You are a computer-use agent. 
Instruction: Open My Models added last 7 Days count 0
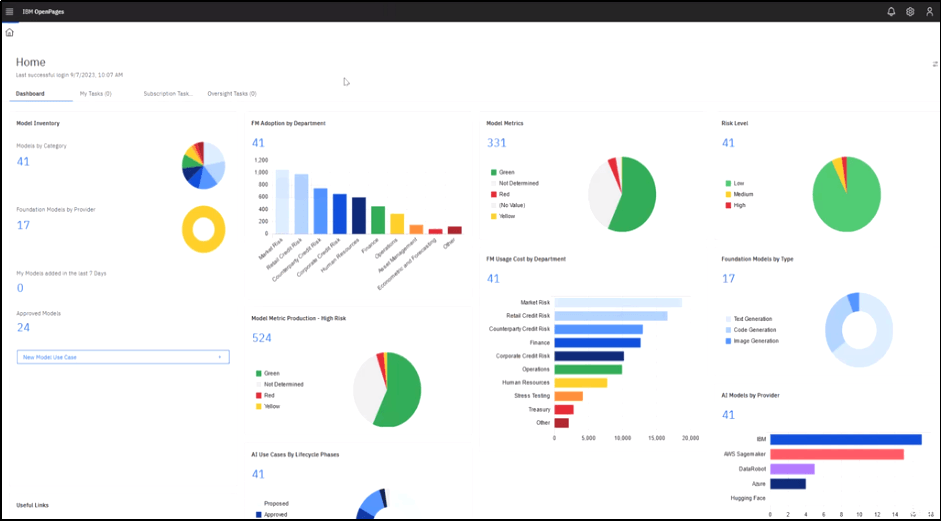tap(20, 288)
